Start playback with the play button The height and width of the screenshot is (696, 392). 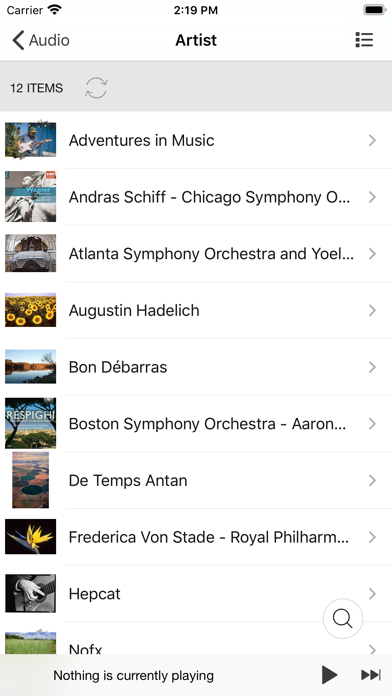(329, 675)
